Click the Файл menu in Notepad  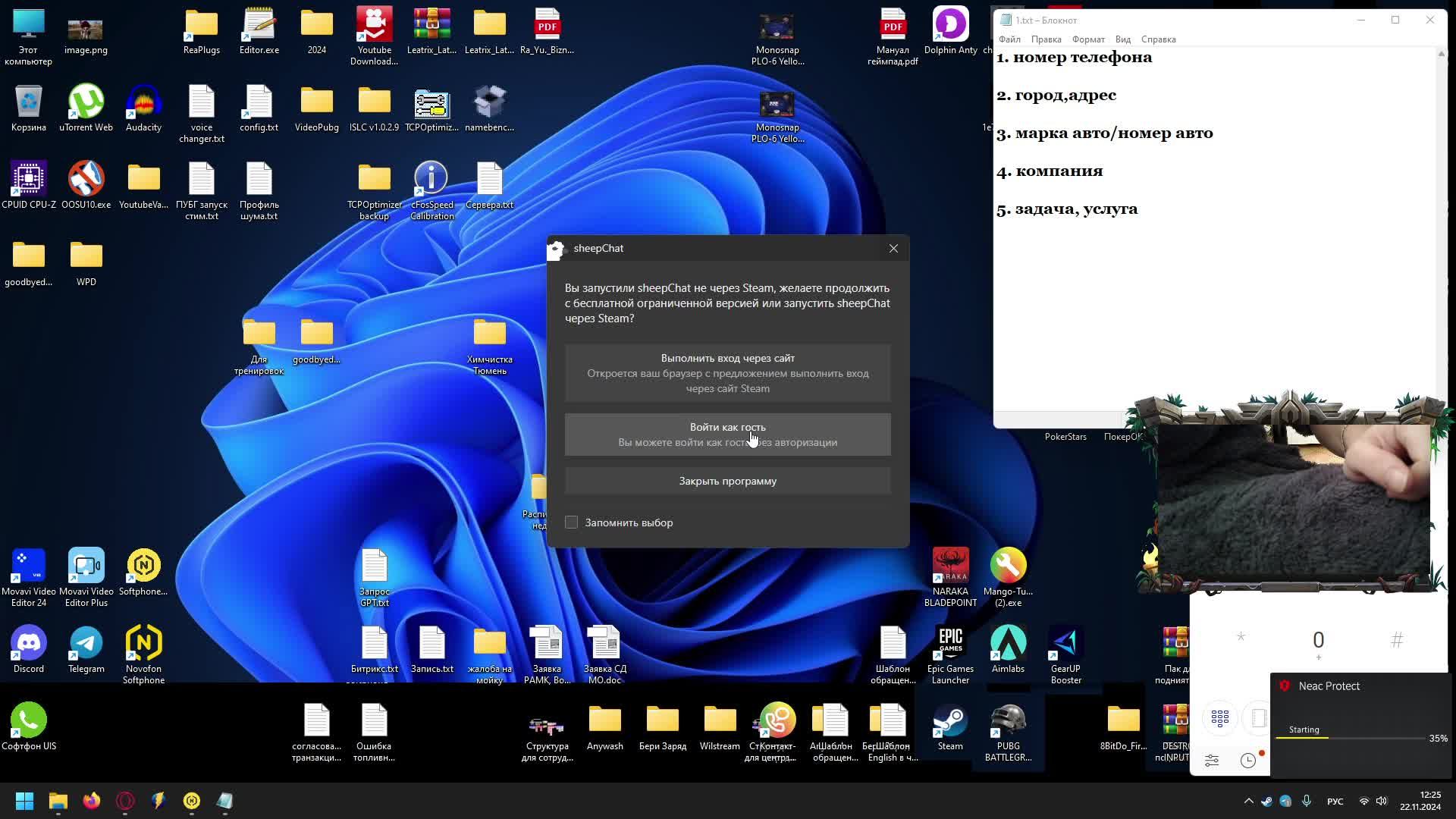coord(1010,39)
